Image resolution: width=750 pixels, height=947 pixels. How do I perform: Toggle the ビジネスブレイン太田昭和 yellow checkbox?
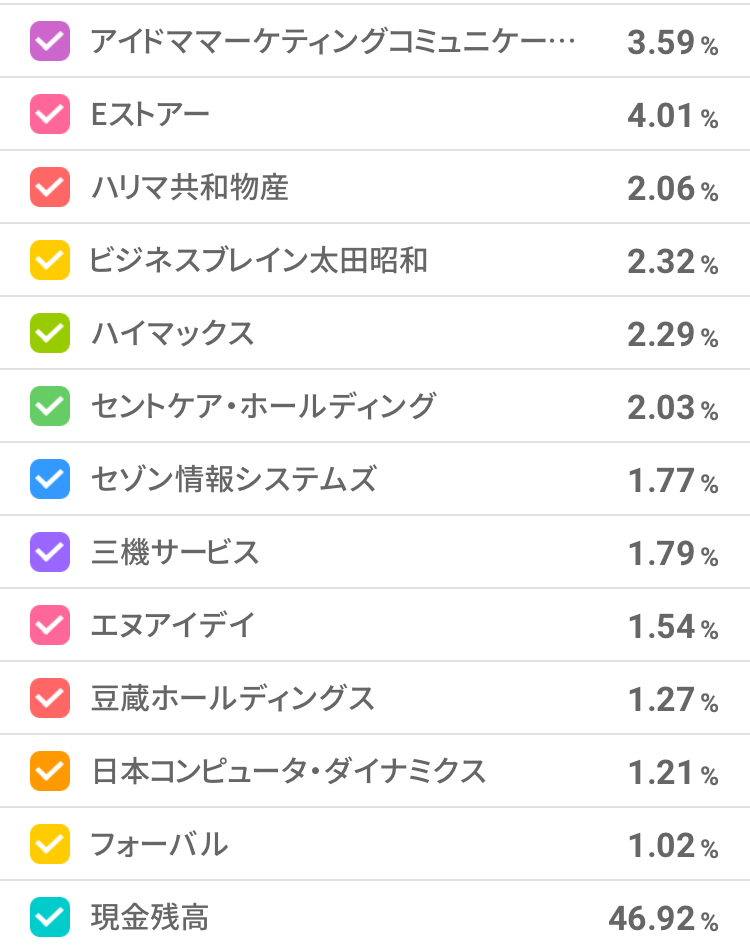click(50, 260)
